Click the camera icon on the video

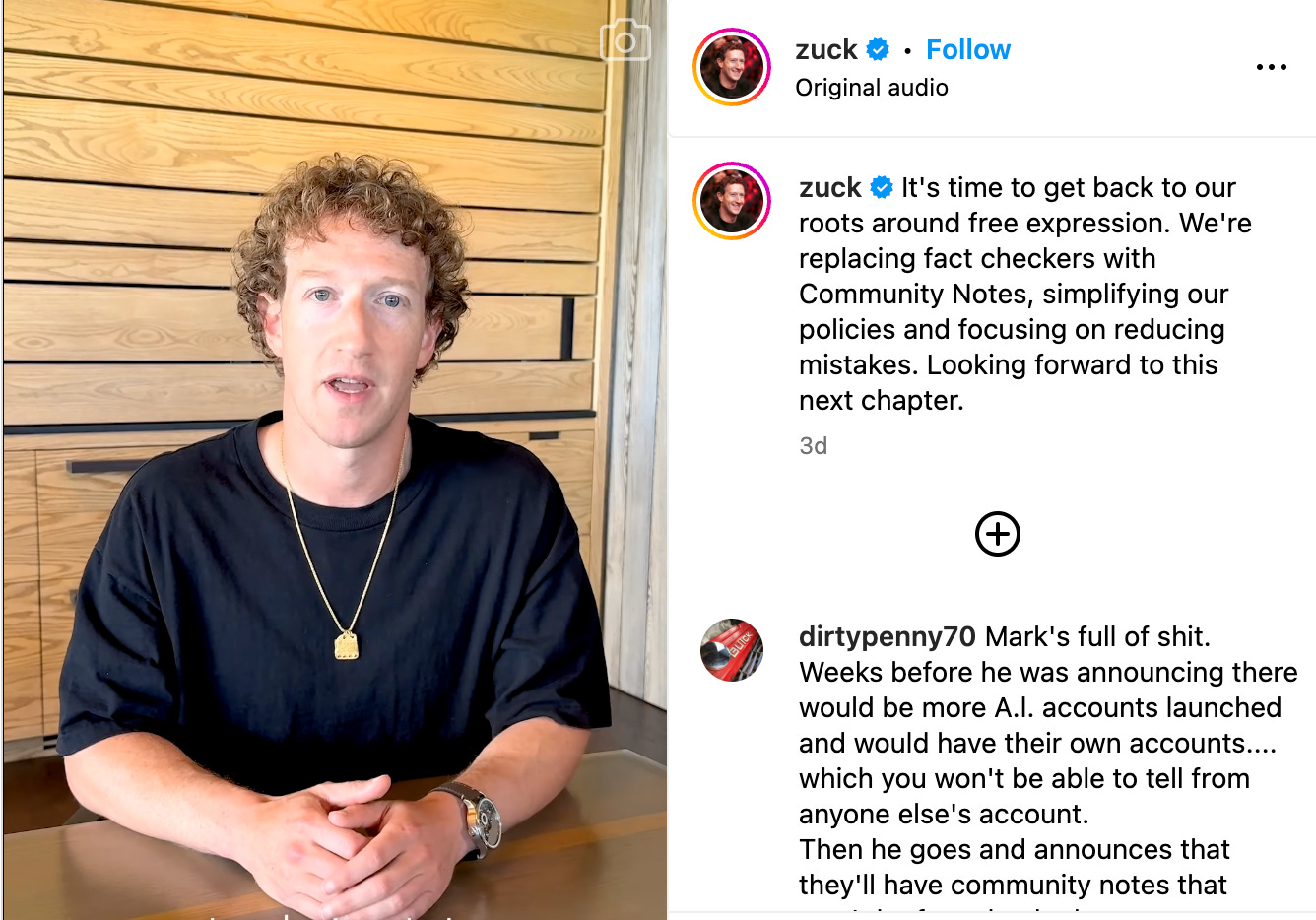625,40
